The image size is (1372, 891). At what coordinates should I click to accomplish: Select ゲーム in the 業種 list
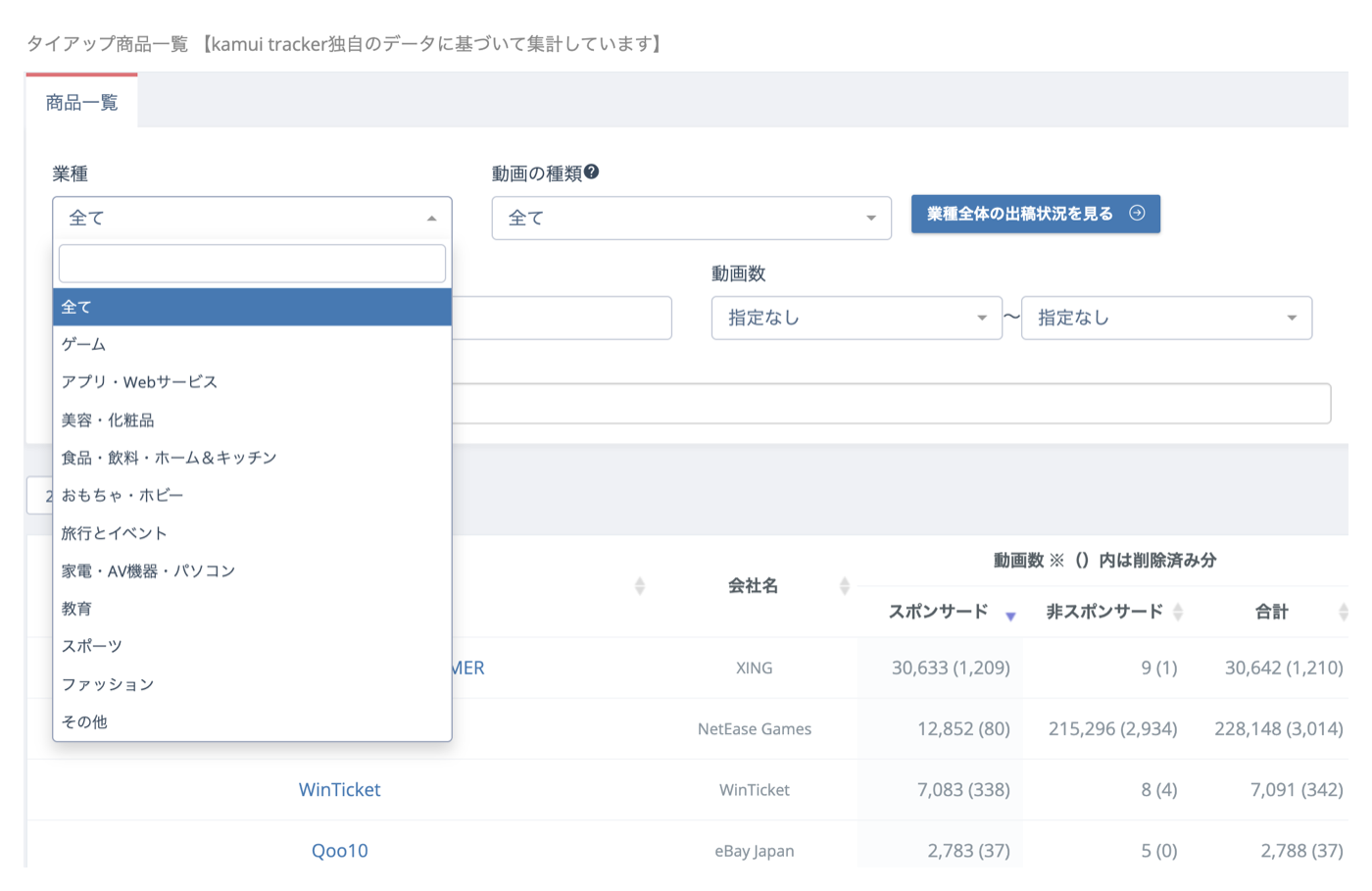click(x=252, y=344)
